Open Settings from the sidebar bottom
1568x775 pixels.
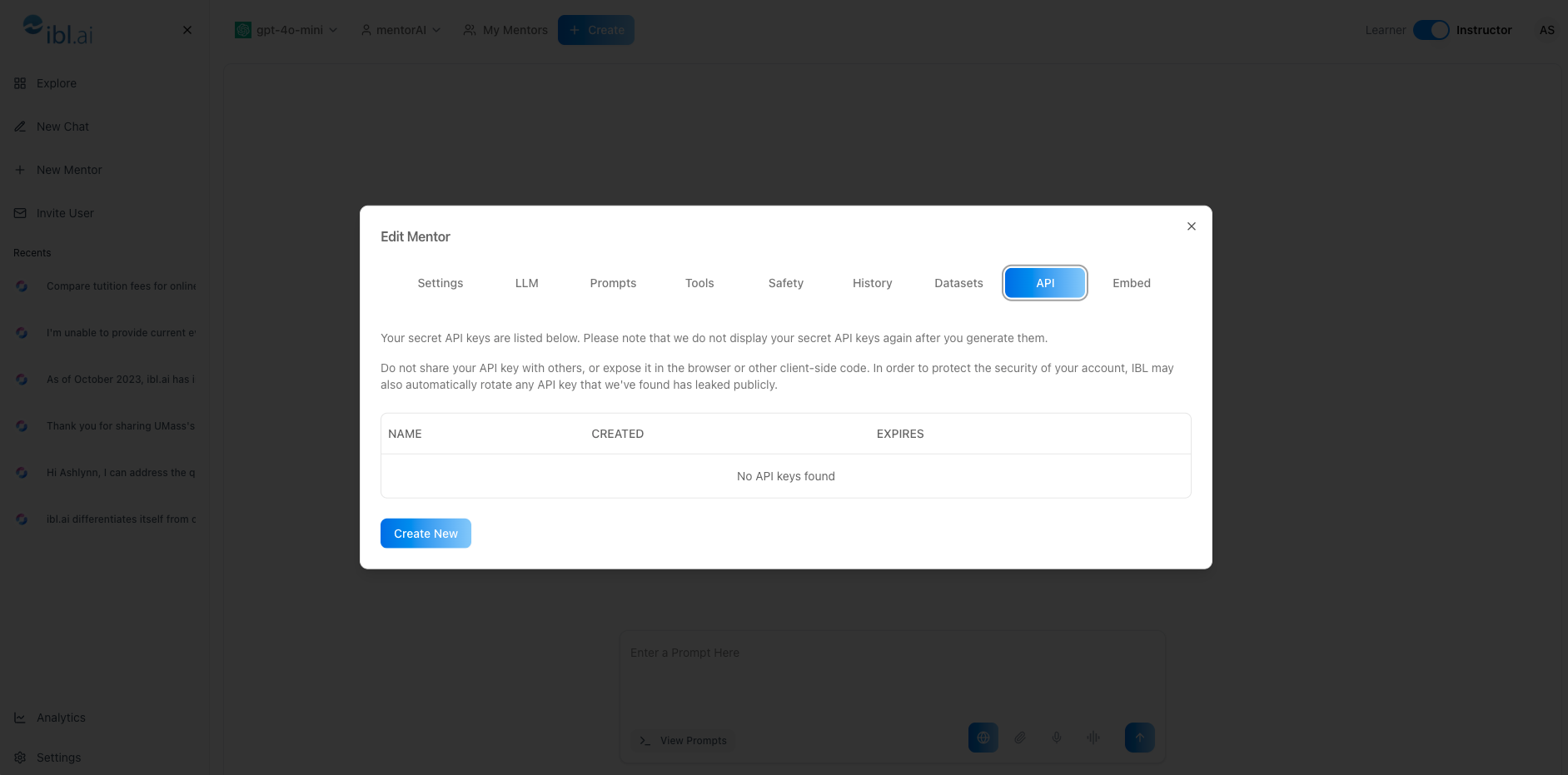click(x=58, y=758)
